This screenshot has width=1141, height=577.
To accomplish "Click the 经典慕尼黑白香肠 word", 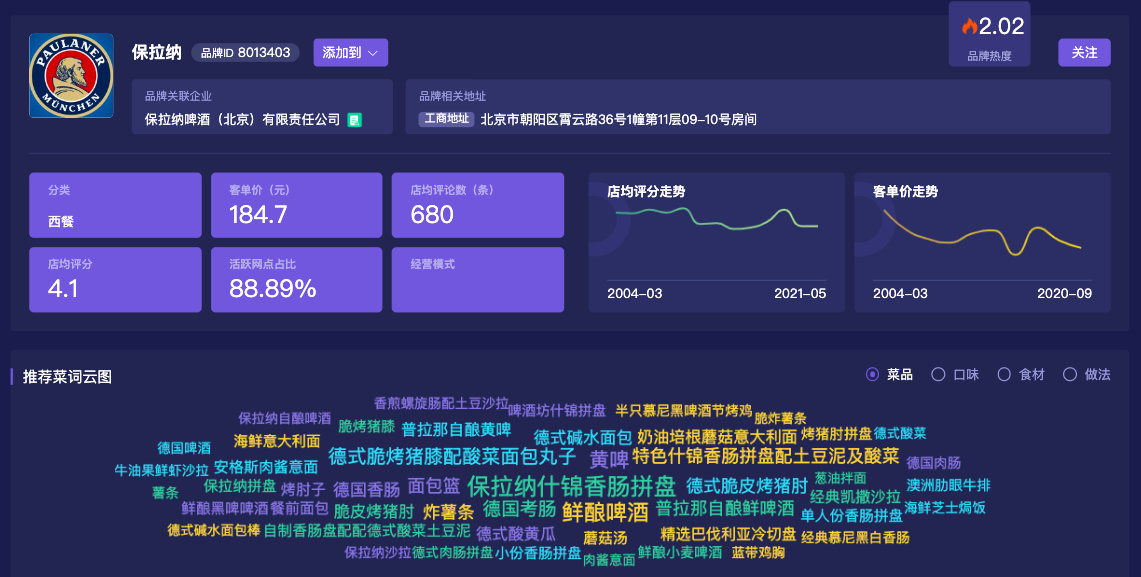I will click(855, 537).
